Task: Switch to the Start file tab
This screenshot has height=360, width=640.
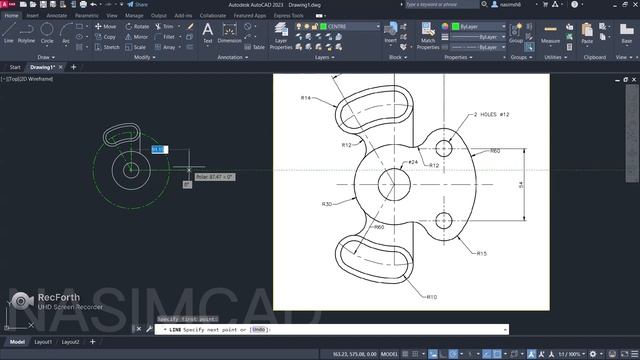Action: (15, 67)
